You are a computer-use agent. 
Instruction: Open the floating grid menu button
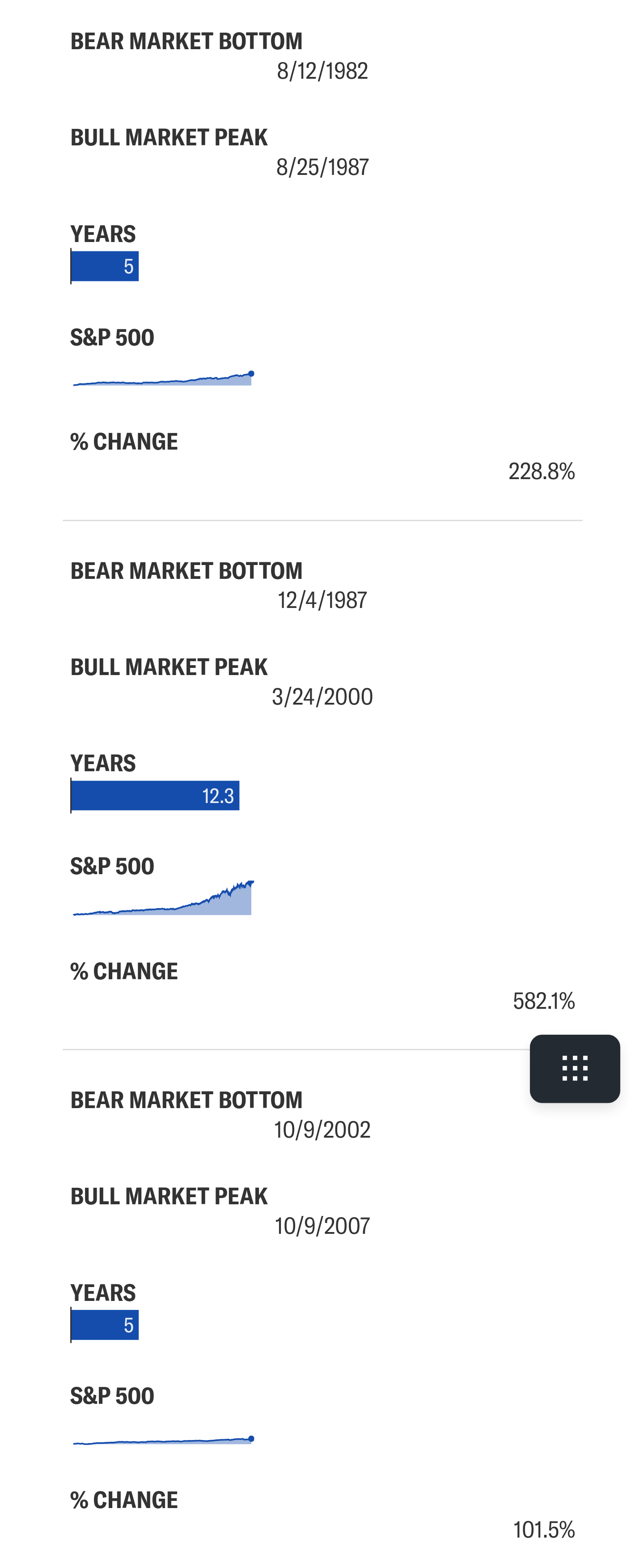[x=574, y=1068]
